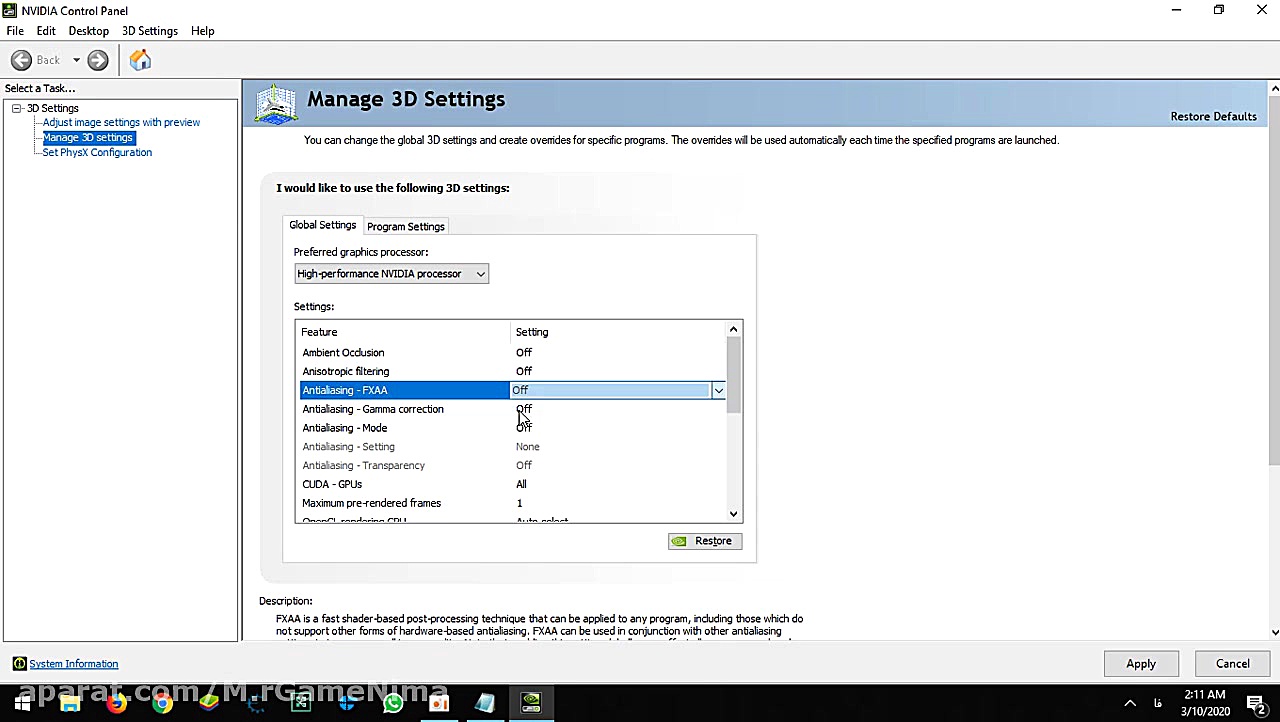Click the Apply button
Screen dimensions: 1280x722
point(1141,664)
